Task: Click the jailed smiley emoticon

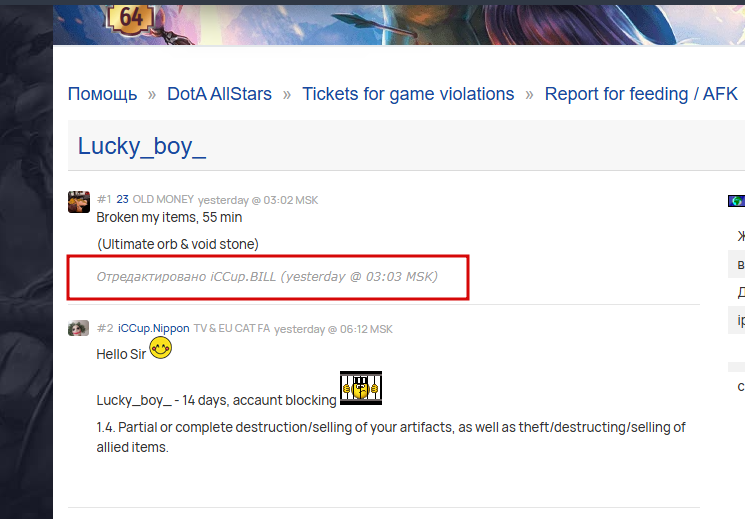Action: point(361,388)
